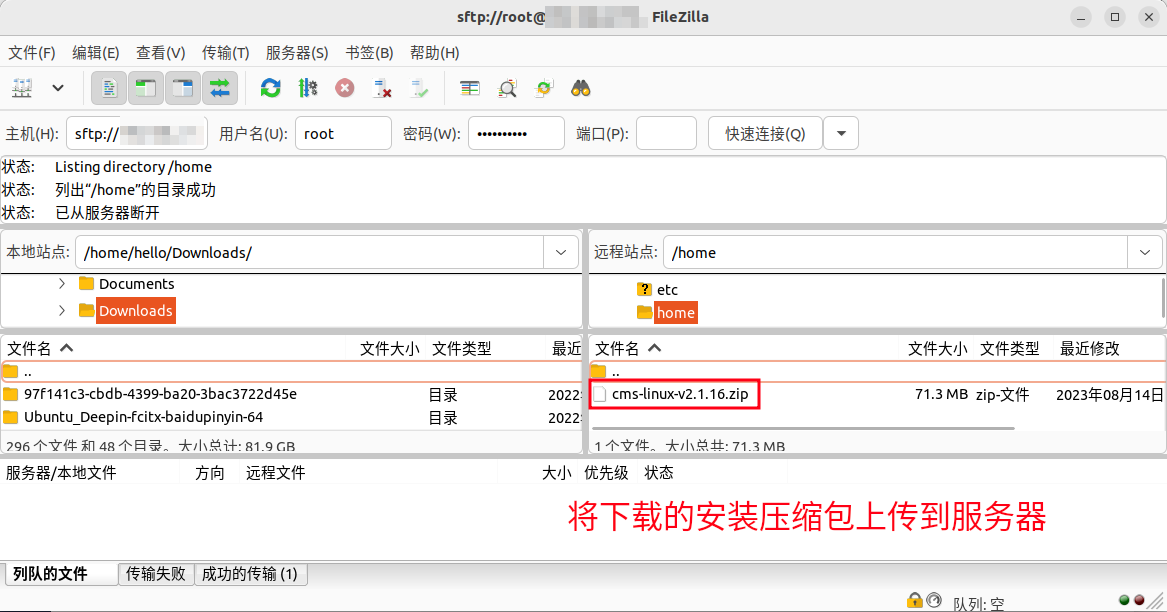Click the 本地站点 path field
1167x612 pixels.
[310, 252]
